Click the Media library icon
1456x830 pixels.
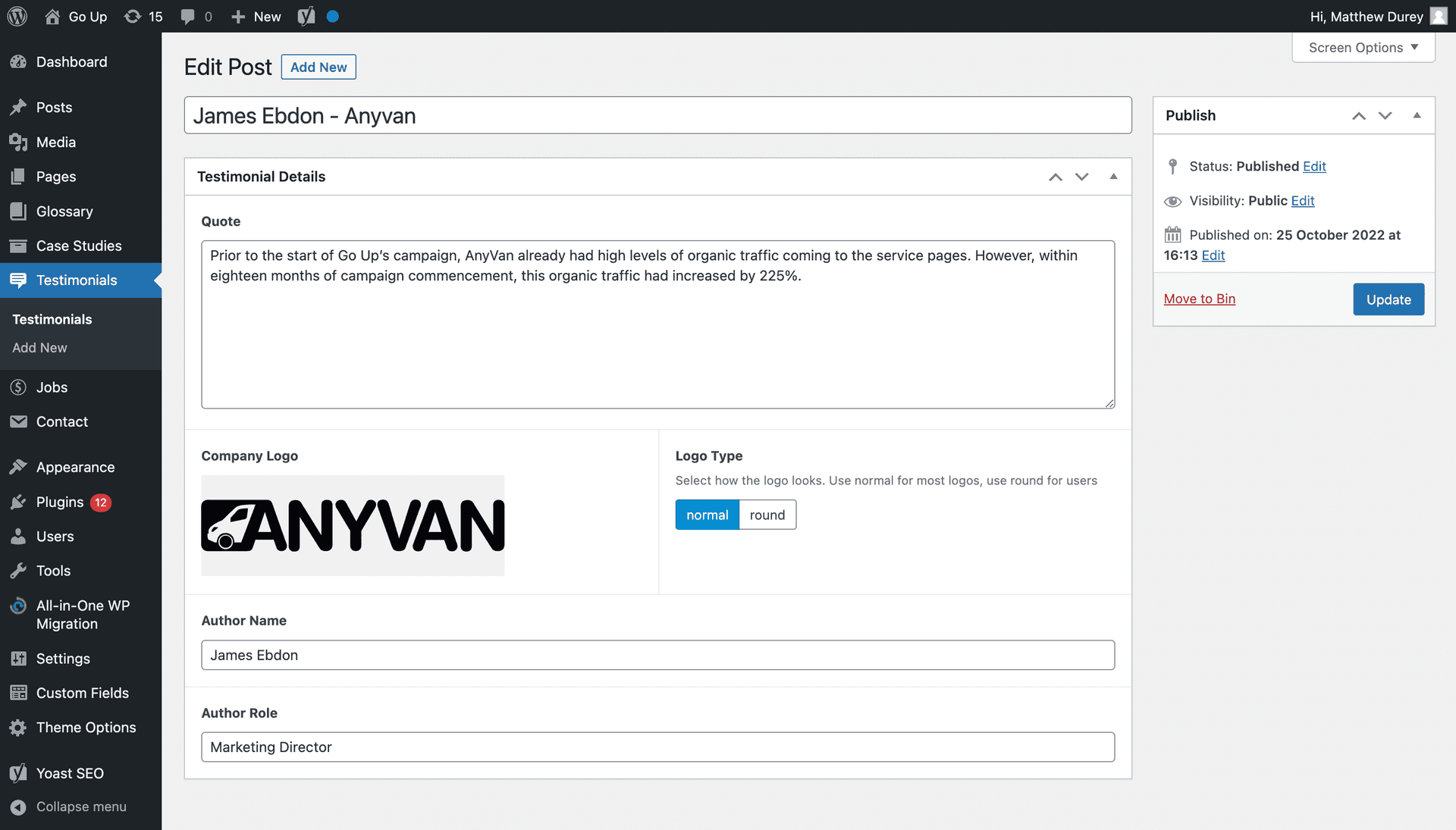pos(18,142)
